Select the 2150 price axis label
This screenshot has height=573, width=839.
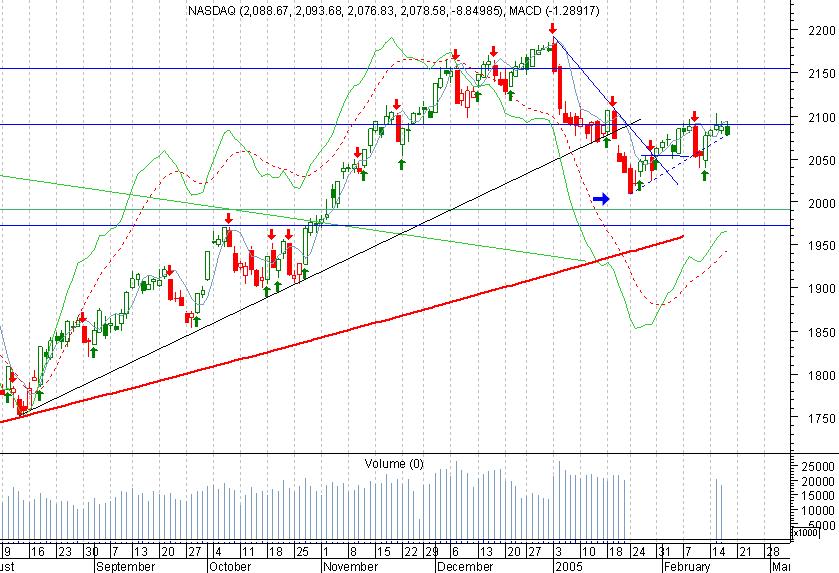click(x=821, y=73)
